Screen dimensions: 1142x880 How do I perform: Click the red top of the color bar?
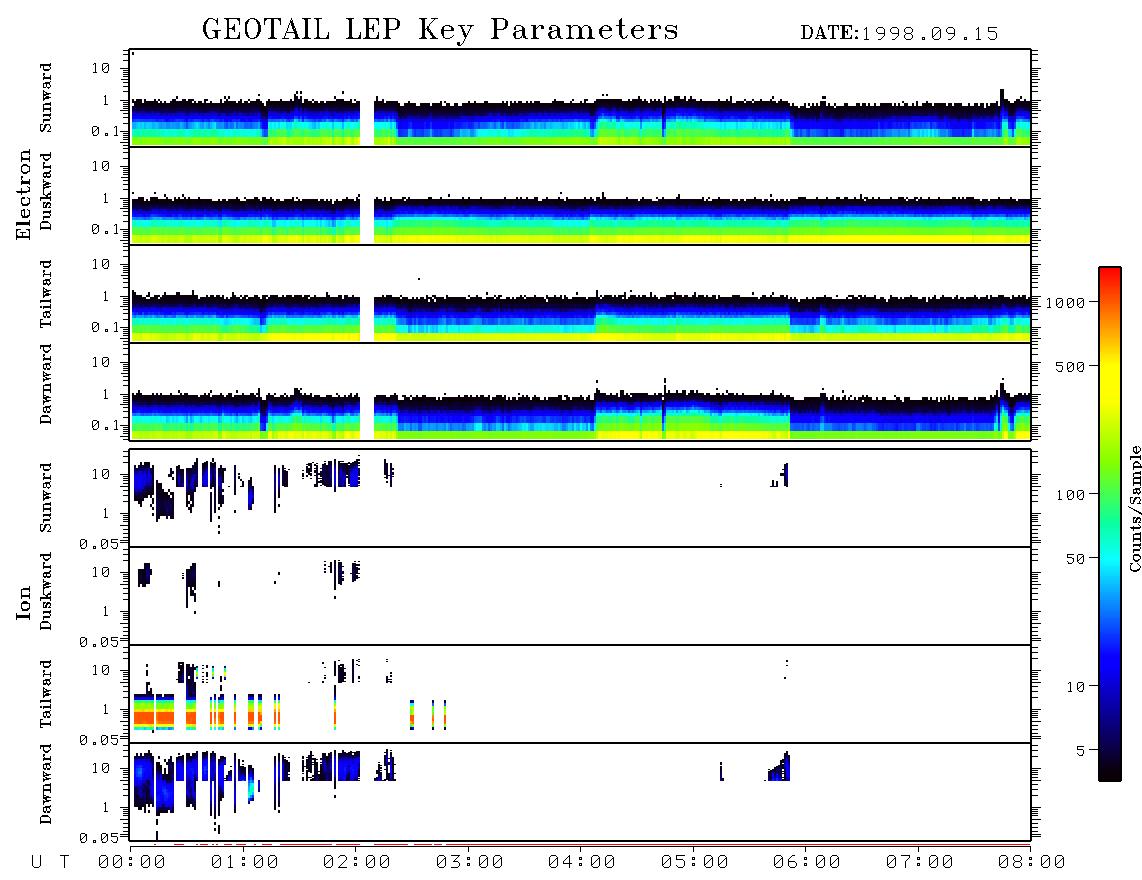pos(1110,280)
